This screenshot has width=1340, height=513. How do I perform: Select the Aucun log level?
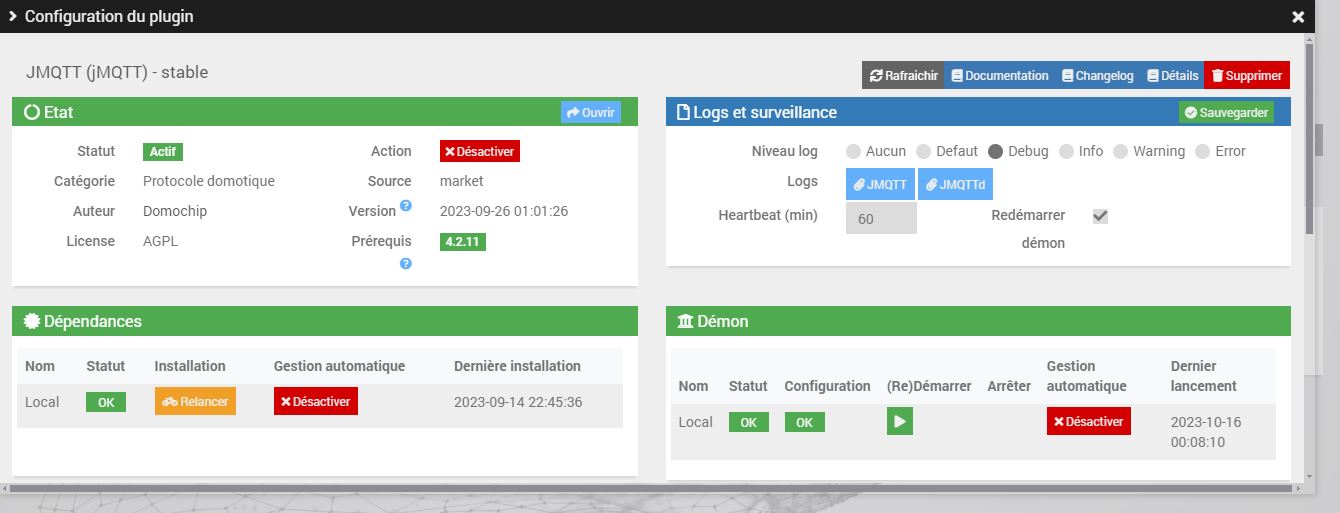click(x=853, y=152)
